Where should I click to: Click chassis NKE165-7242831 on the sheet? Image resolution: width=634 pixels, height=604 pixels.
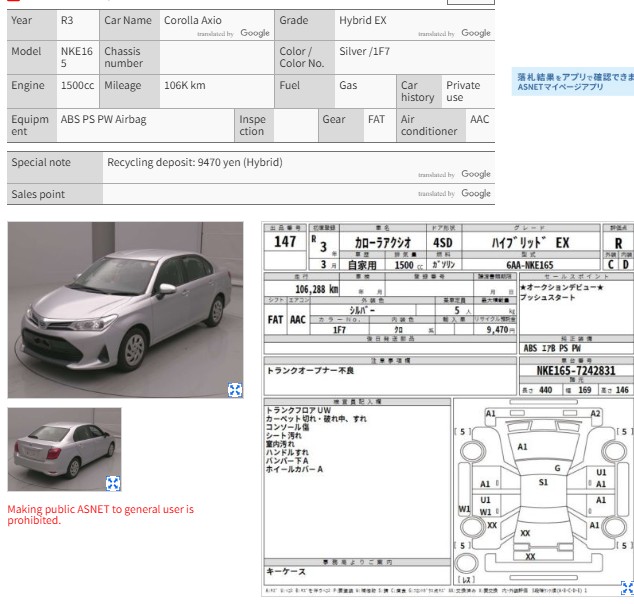click(x=576, y=371)
